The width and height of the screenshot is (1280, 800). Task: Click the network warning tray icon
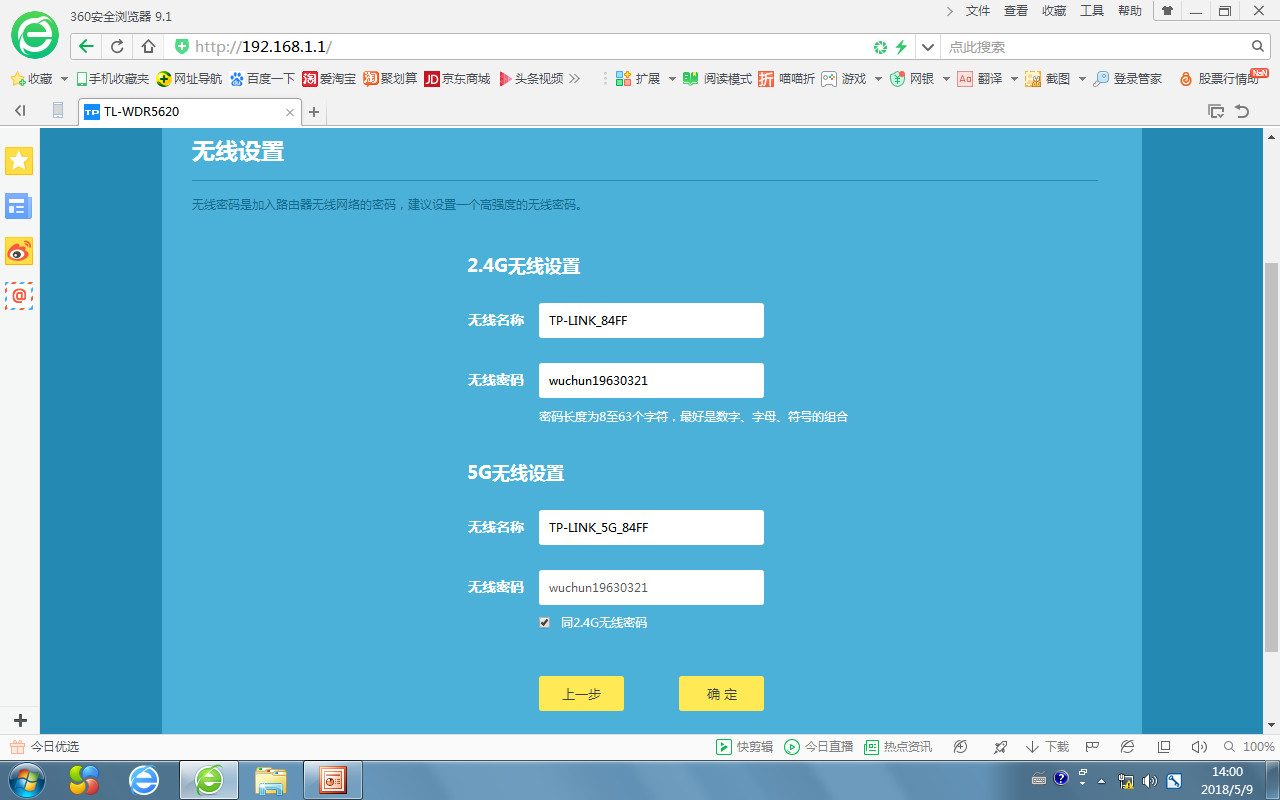[1126, 780]
